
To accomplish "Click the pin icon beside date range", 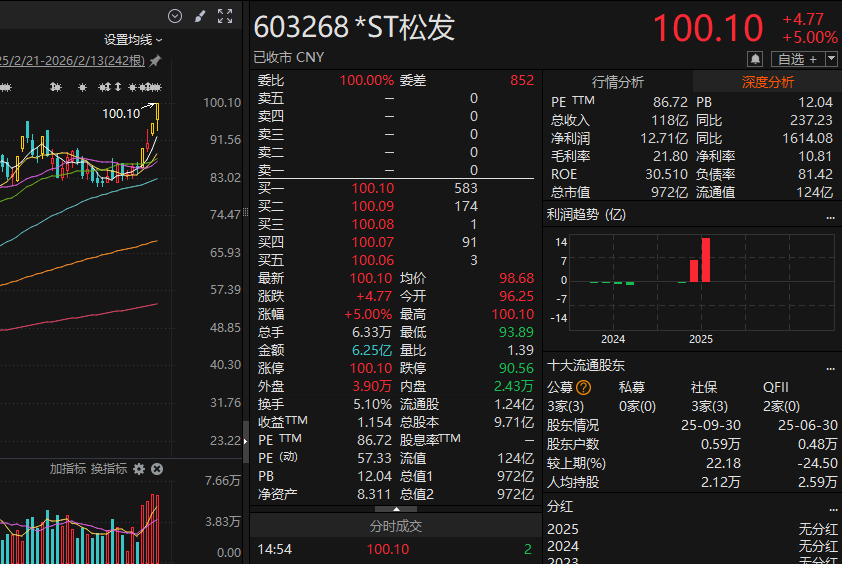I will pos(155,61).
